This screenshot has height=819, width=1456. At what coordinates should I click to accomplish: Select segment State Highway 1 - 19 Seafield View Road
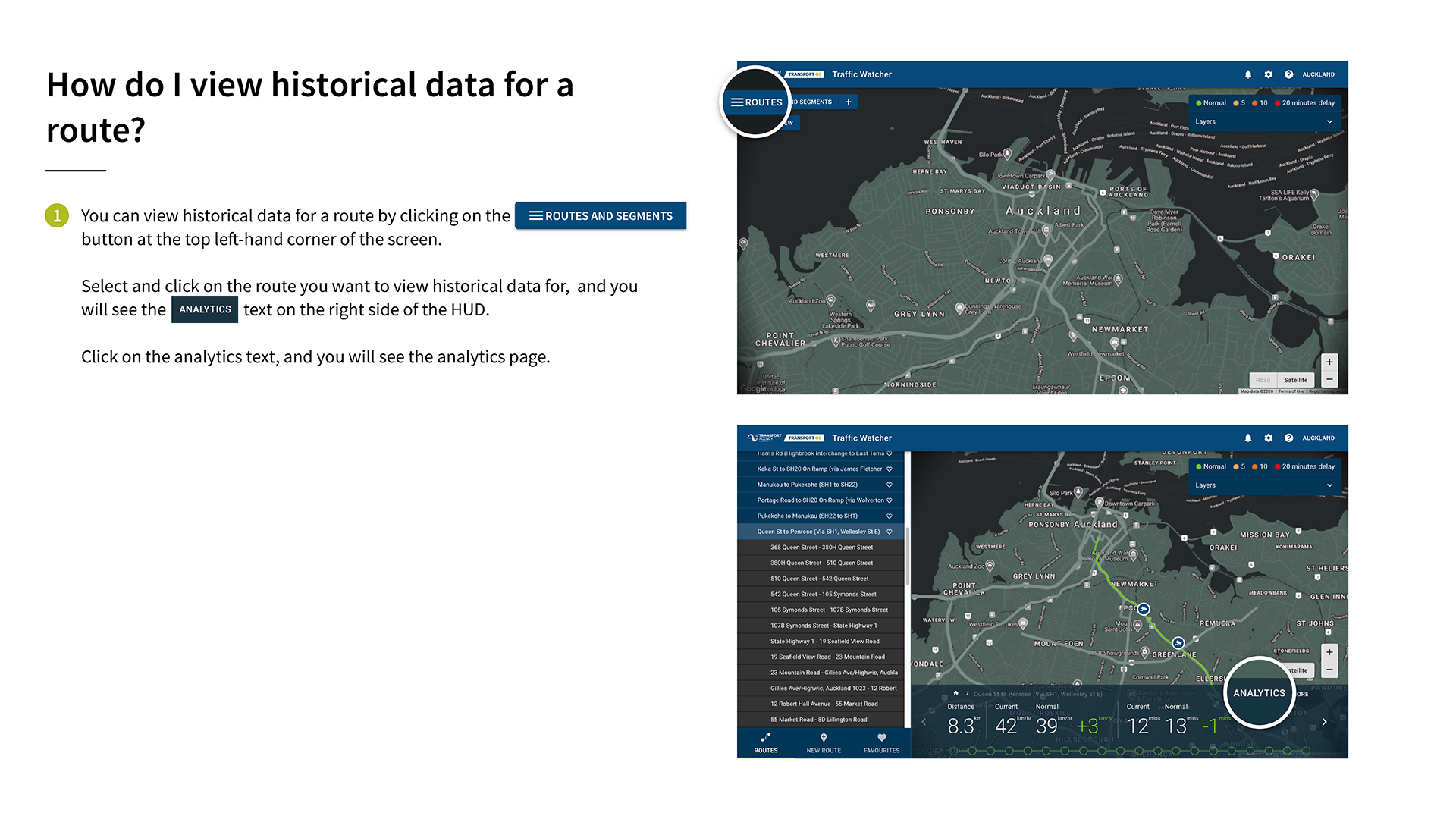tap(821, 642)
